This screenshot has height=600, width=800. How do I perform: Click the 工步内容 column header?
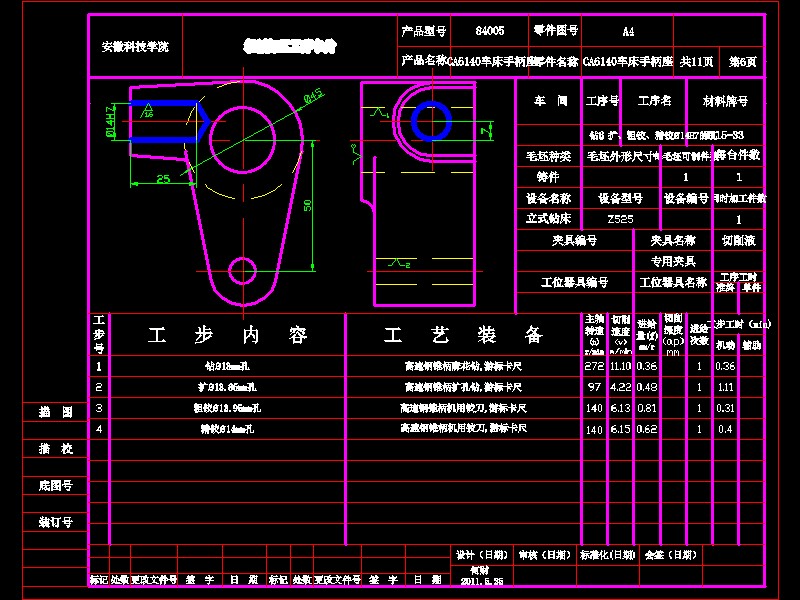click(228, 335)
